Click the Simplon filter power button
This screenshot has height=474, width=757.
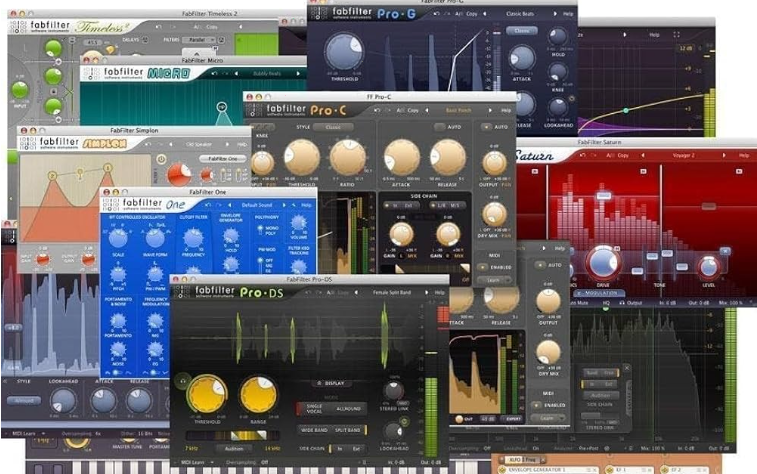[161, 159]
